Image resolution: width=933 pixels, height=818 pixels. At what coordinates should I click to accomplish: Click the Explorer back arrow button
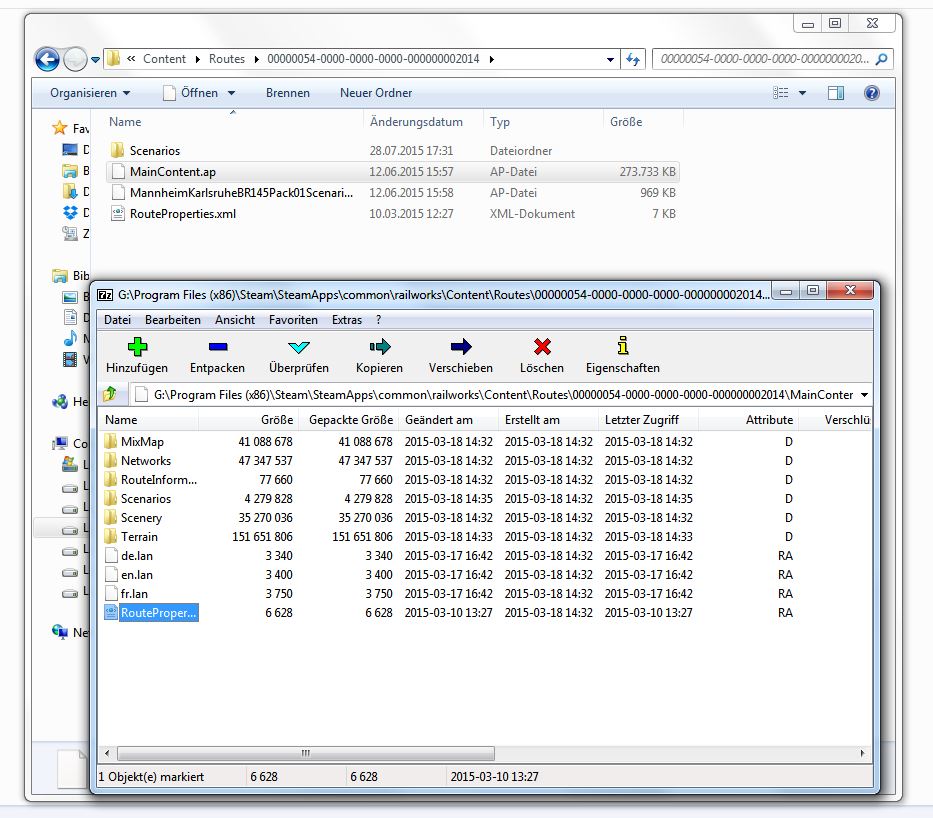point(47,59)
